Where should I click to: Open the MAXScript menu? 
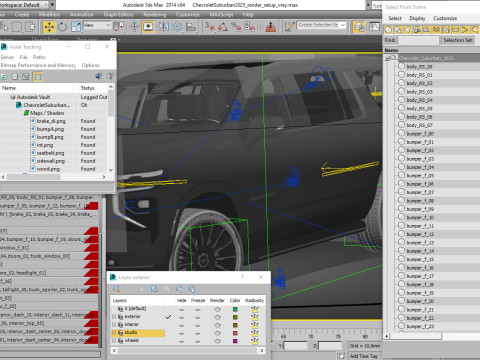click(x=221, y=14)
